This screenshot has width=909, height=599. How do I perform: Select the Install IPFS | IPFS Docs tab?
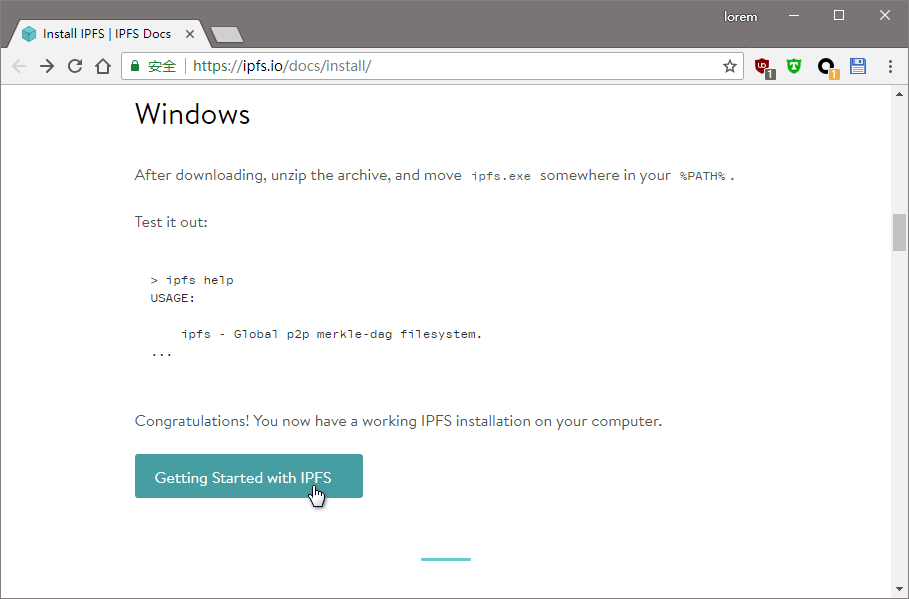(x=107, y=34)
